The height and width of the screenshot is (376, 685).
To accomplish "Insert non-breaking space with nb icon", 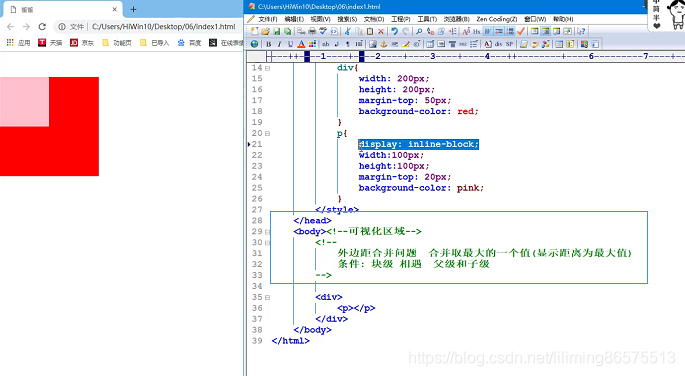I will click(325, 44).
